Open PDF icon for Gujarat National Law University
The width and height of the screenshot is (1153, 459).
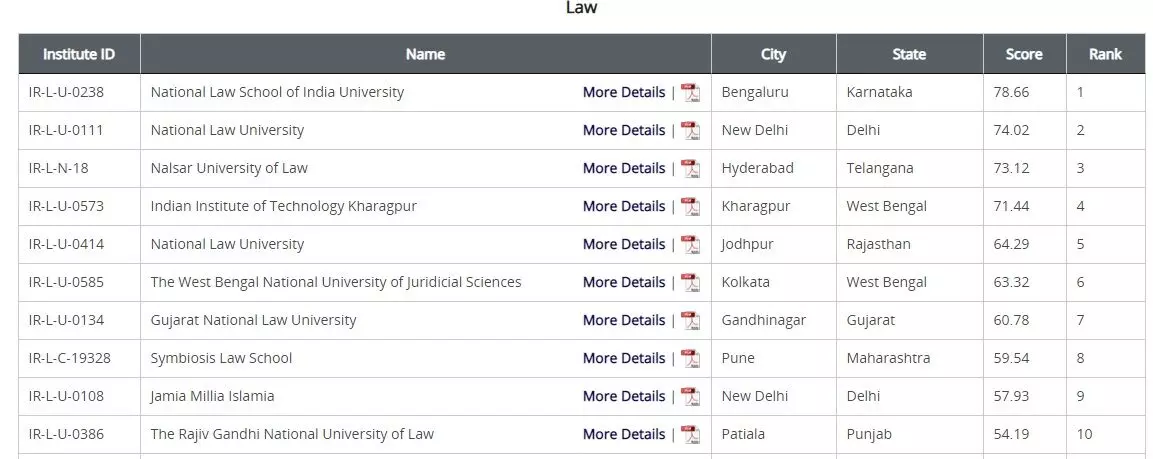[690, 321]
